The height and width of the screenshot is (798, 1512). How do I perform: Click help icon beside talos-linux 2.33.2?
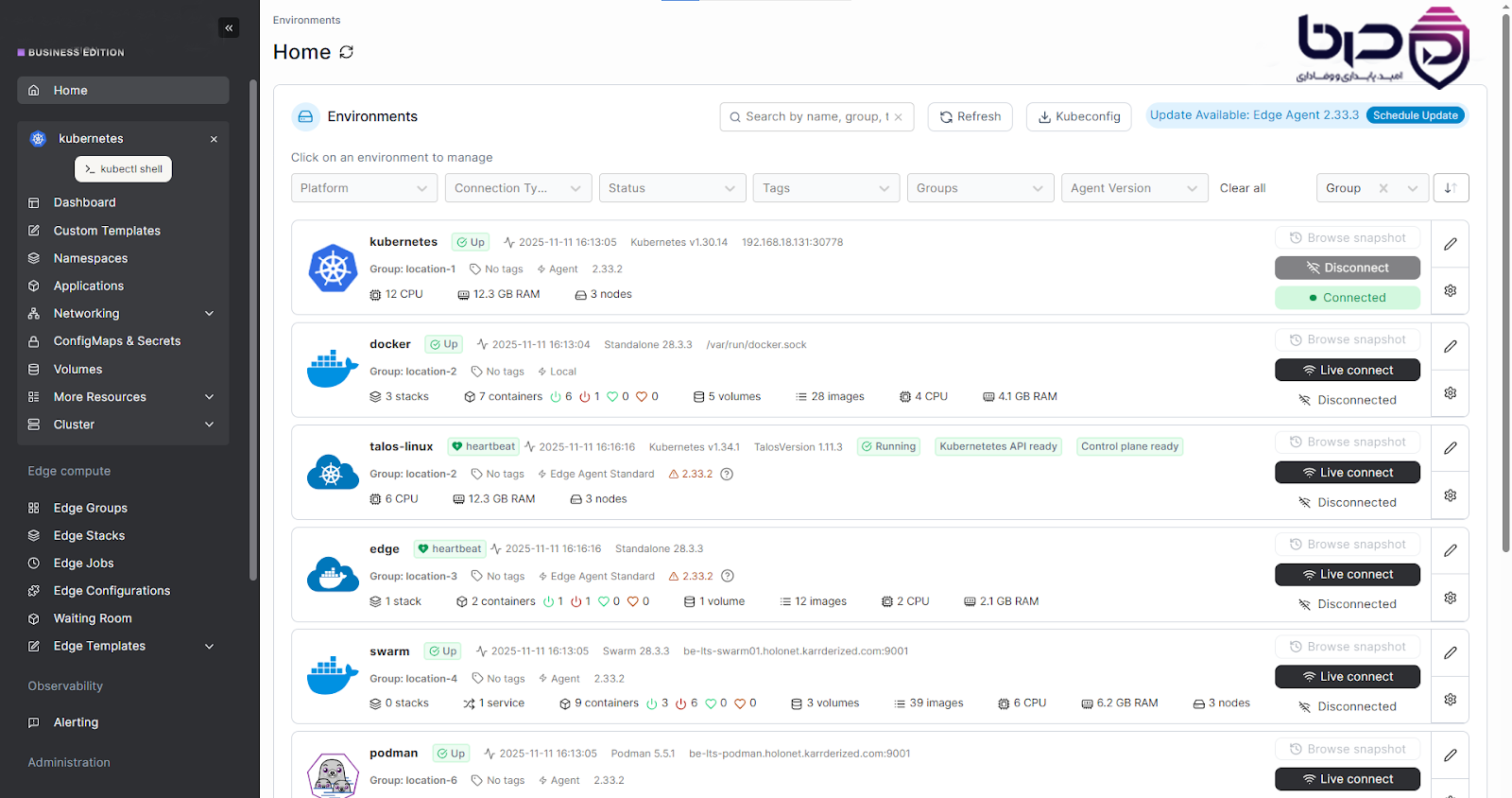727,474
